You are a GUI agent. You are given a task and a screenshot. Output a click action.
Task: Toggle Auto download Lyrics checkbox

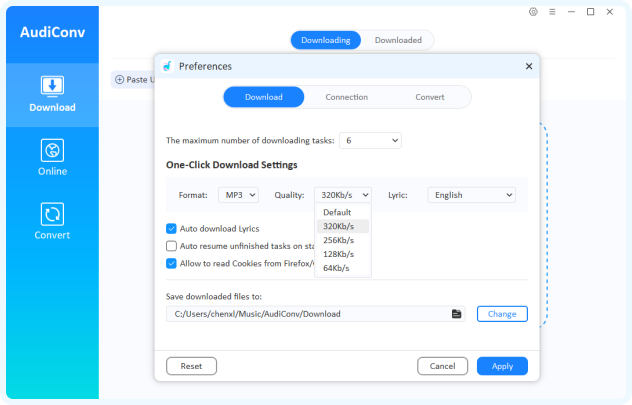coord(171,228)
